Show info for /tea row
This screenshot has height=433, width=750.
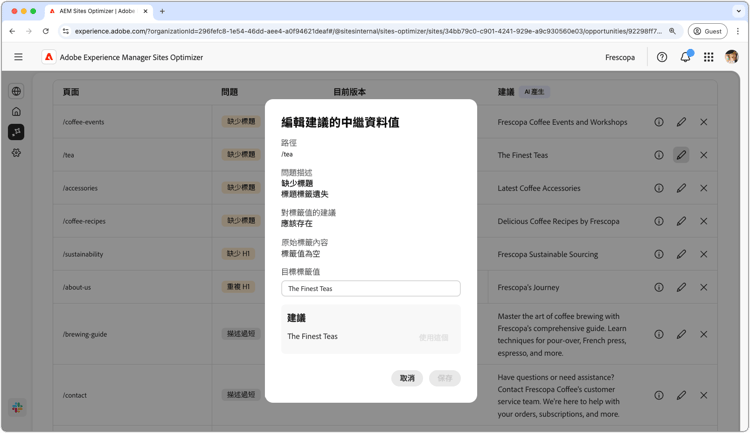(659, 155)
